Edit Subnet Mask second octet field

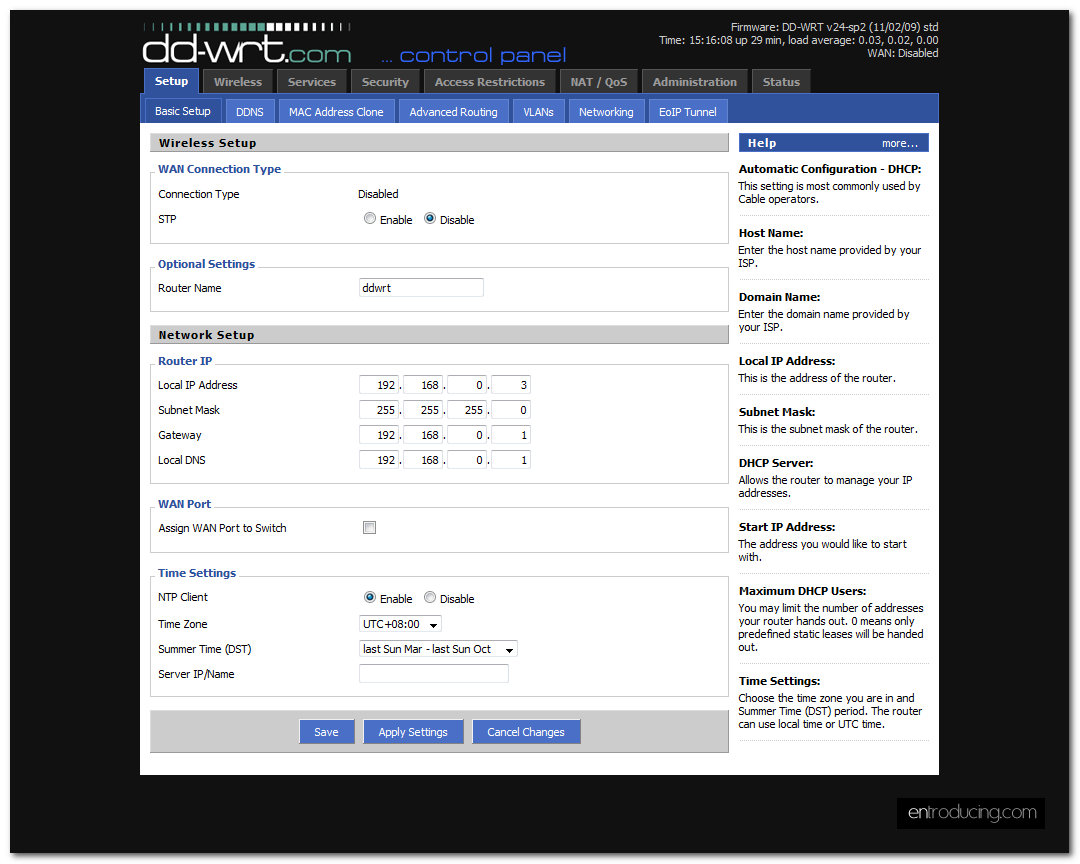click(423, 410)
